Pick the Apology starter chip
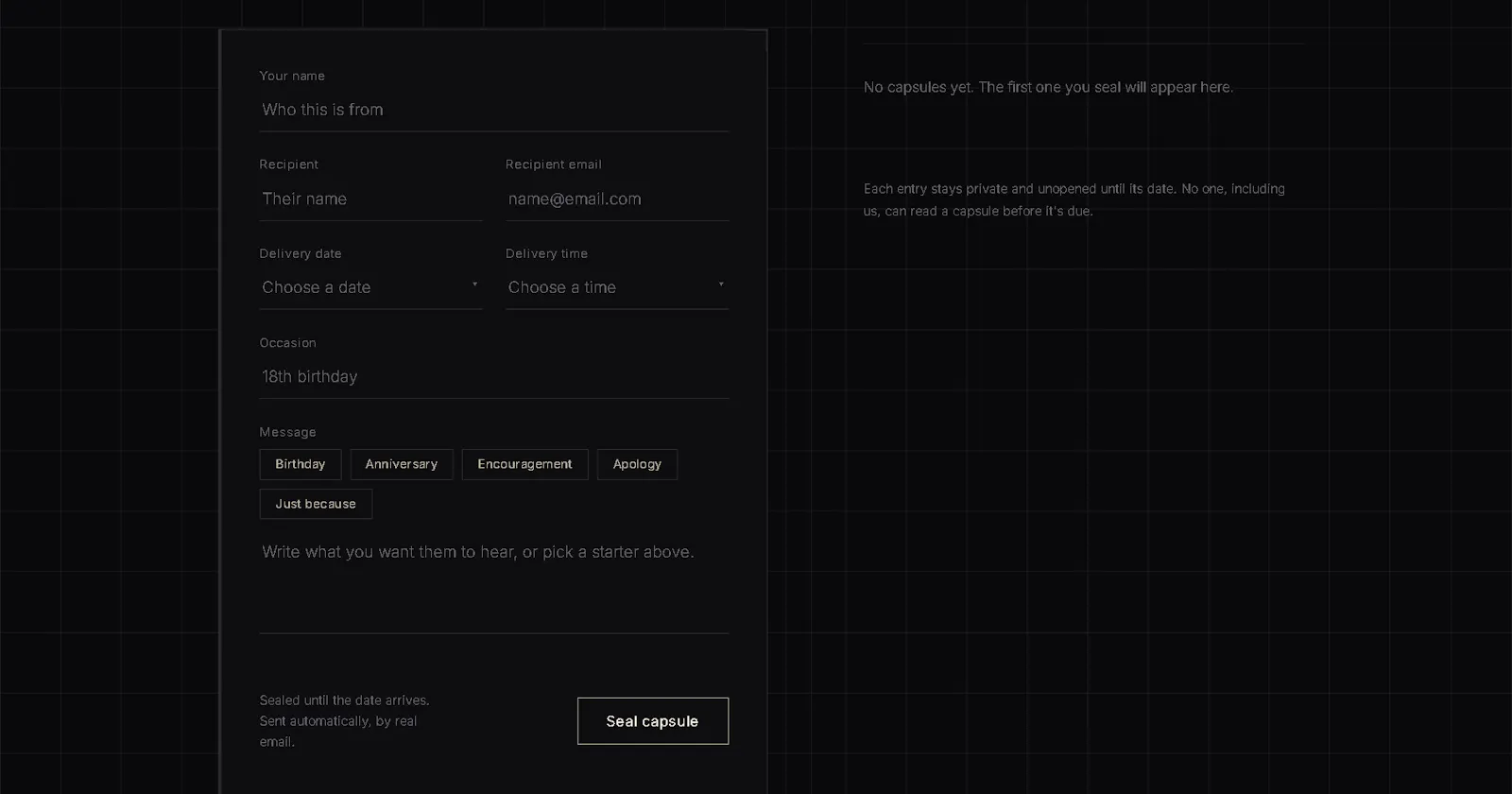The height and width of the screenshot is (794, 1512). (637, 464)
